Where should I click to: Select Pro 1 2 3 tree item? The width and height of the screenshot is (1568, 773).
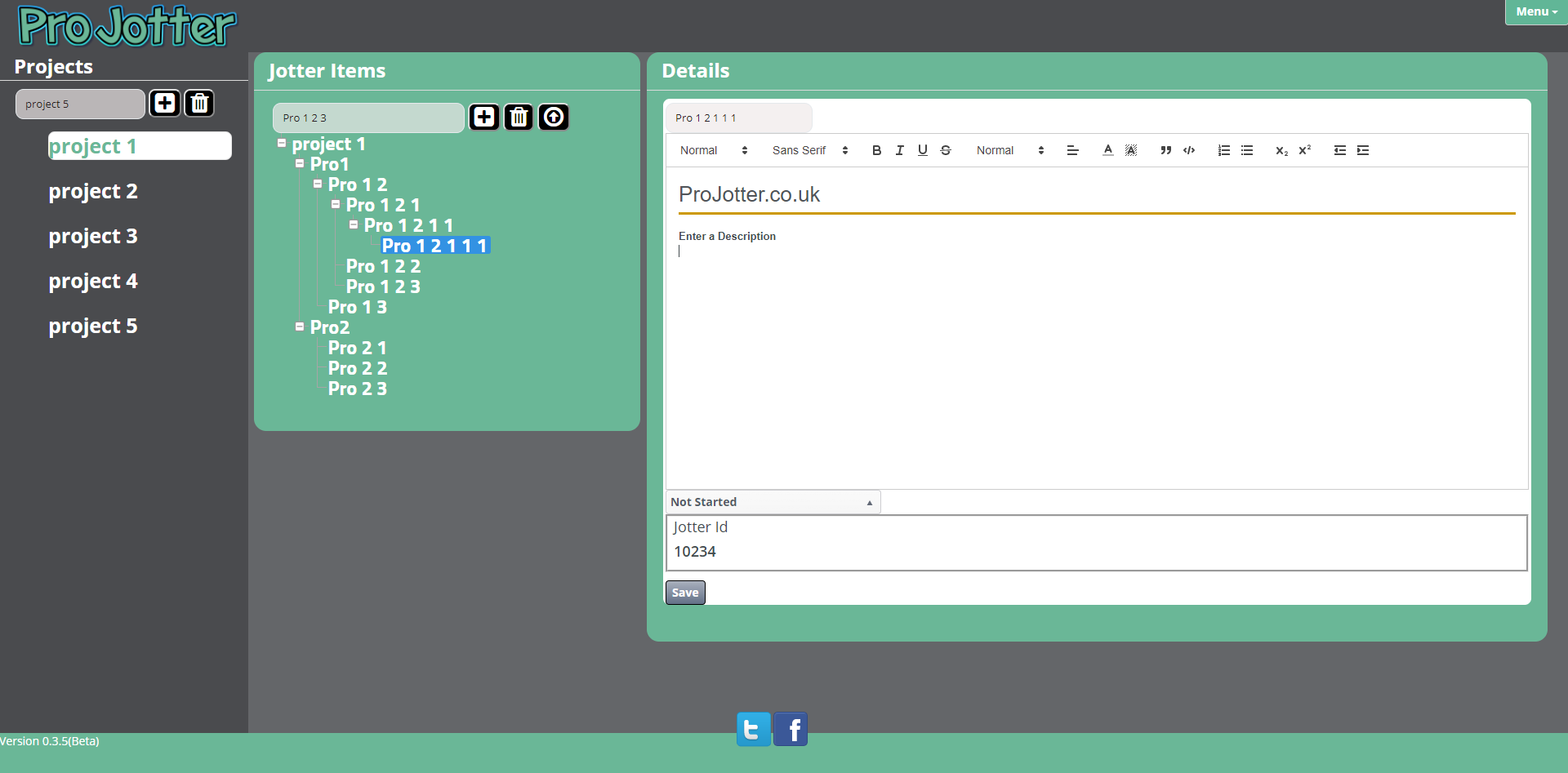[383, 287]
